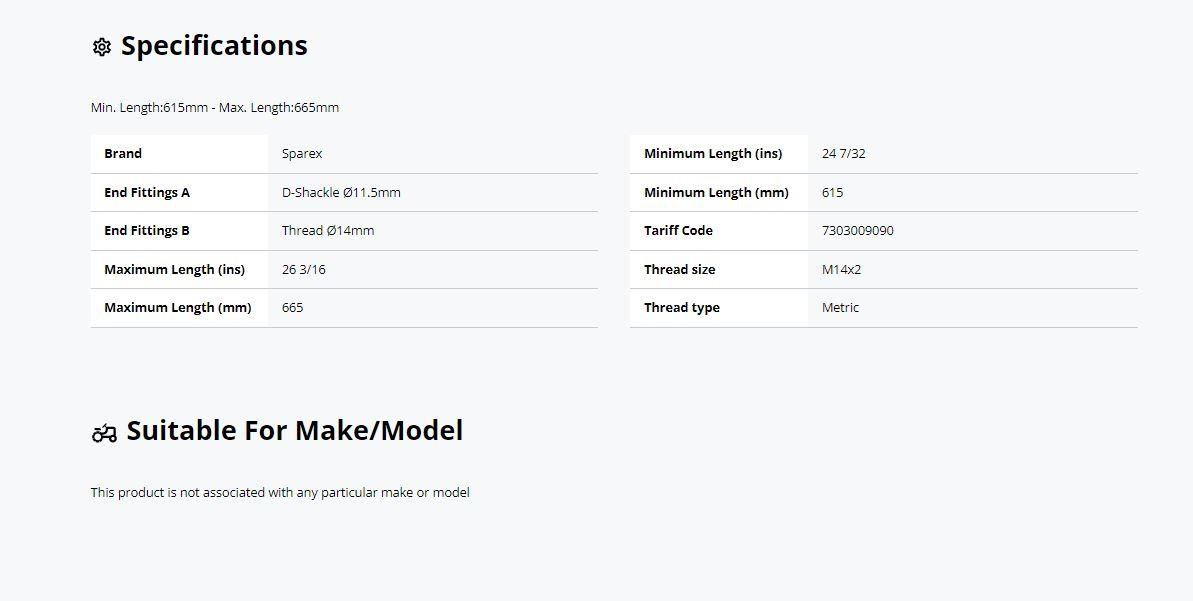Screen dimensions: 1193x601
Task: Click the Minimum Length (mm) value 615
Action: pos(832,192)
